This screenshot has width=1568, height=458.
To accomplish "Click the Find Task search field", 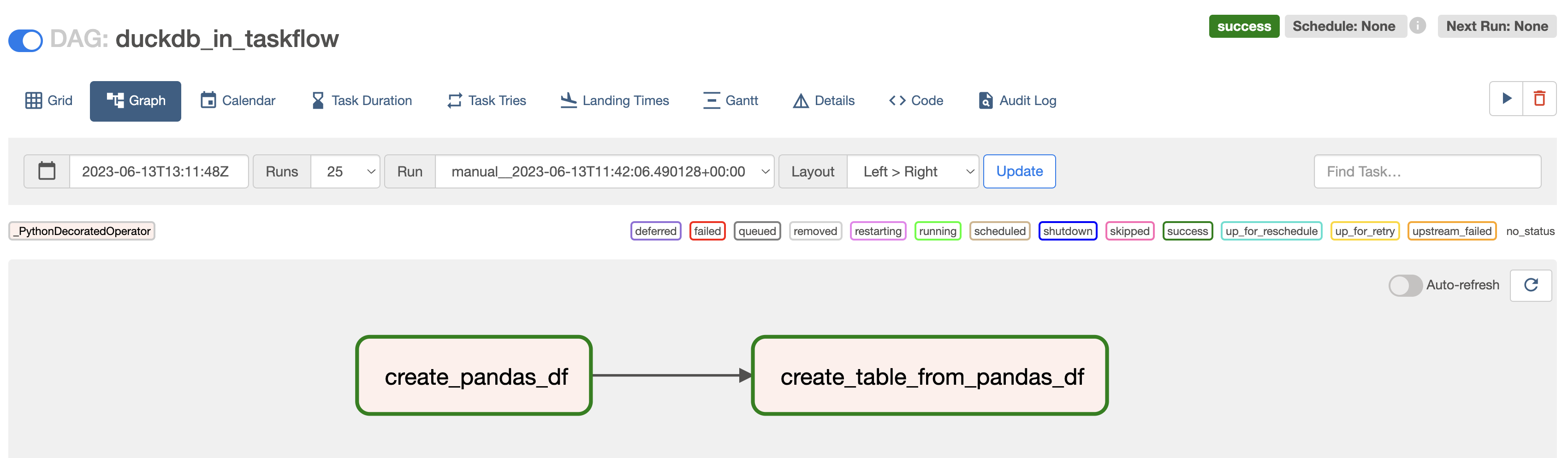I will coord(1427,171).
